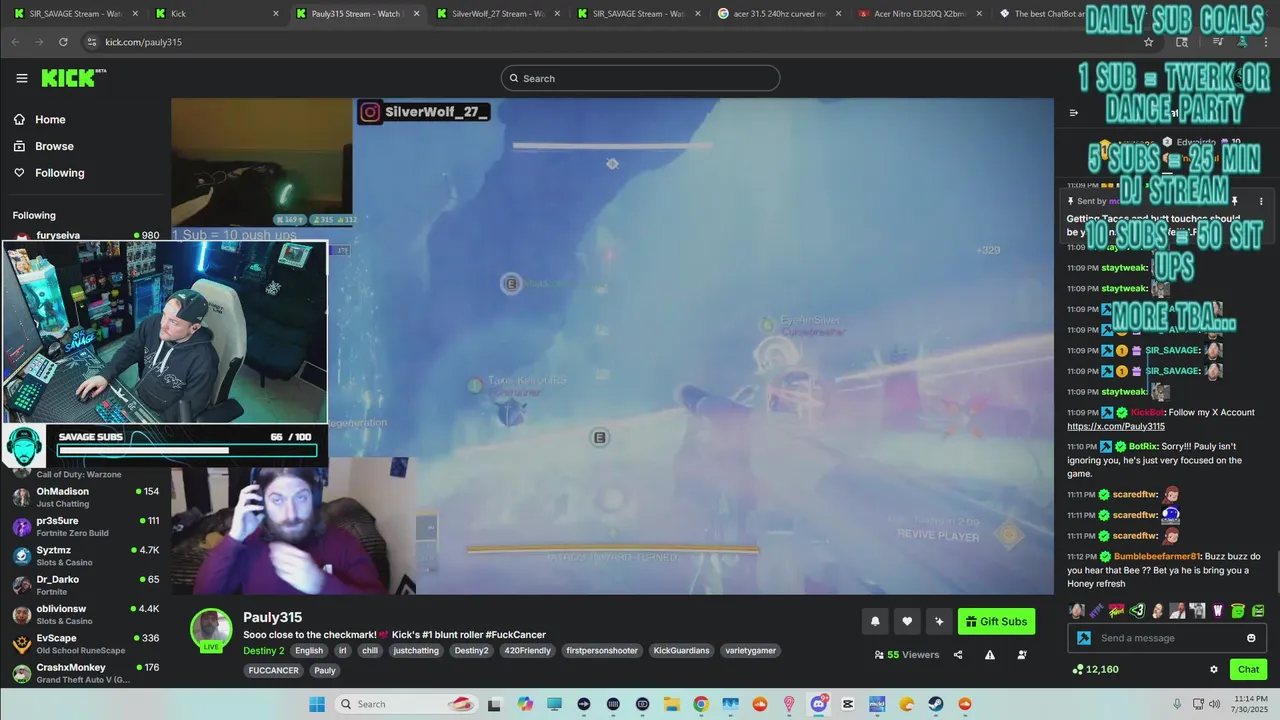Open furyseiva channel from Following list

(x=85, y=236)
